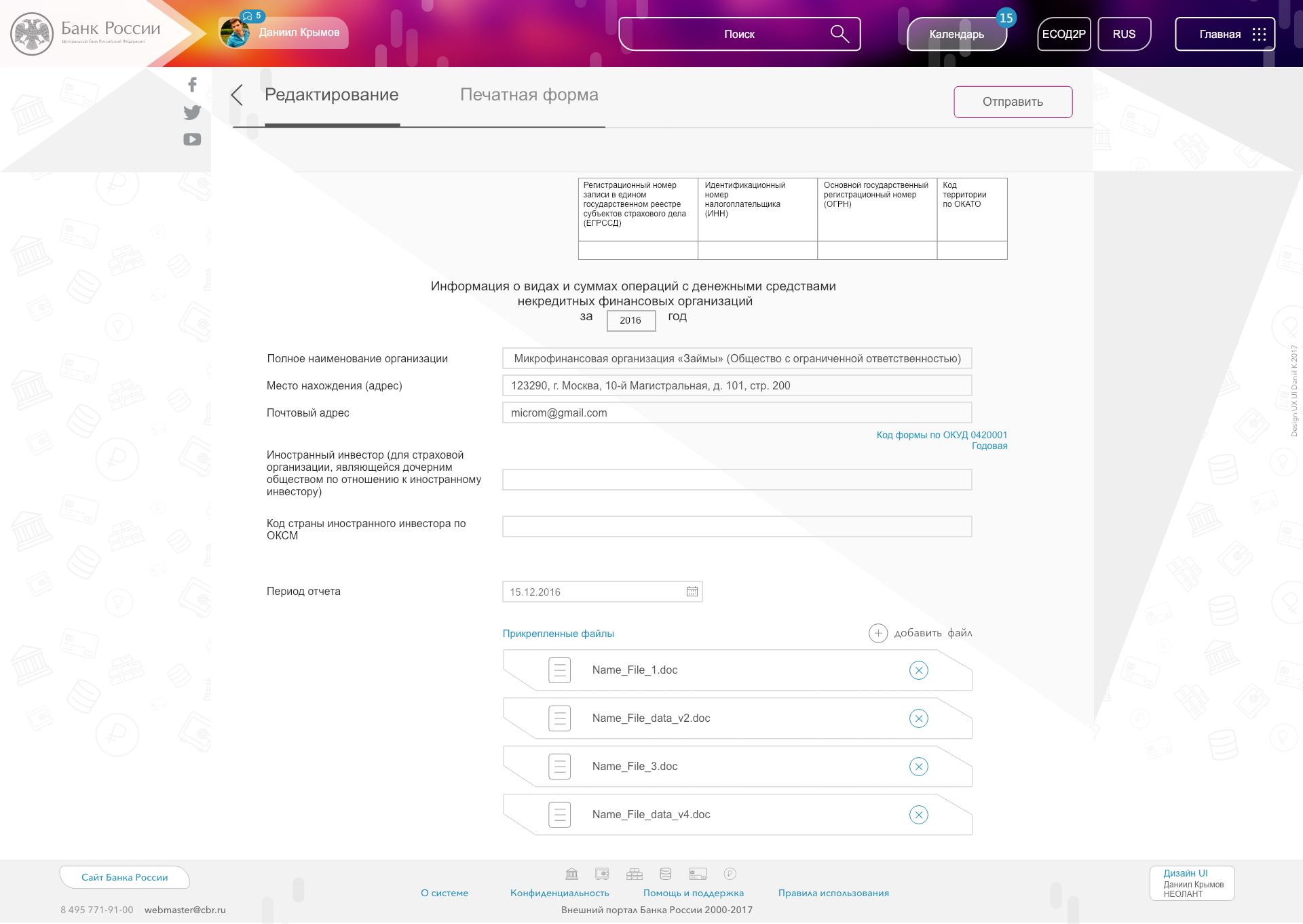Click the address field with 123290 Москва
Viewport: 1303px width, 924px height.
click(x=737, y=385)
